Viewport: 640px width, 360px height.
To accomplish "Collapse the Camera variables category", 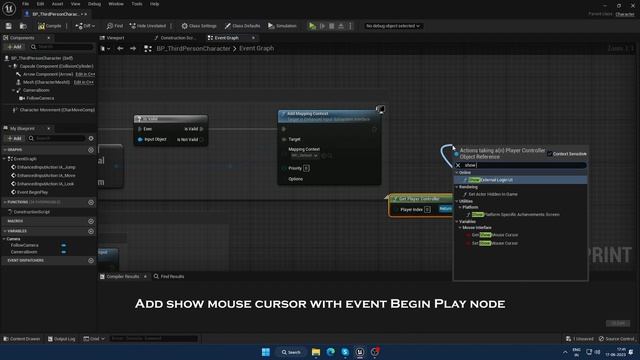I will (x=4, y=239).
